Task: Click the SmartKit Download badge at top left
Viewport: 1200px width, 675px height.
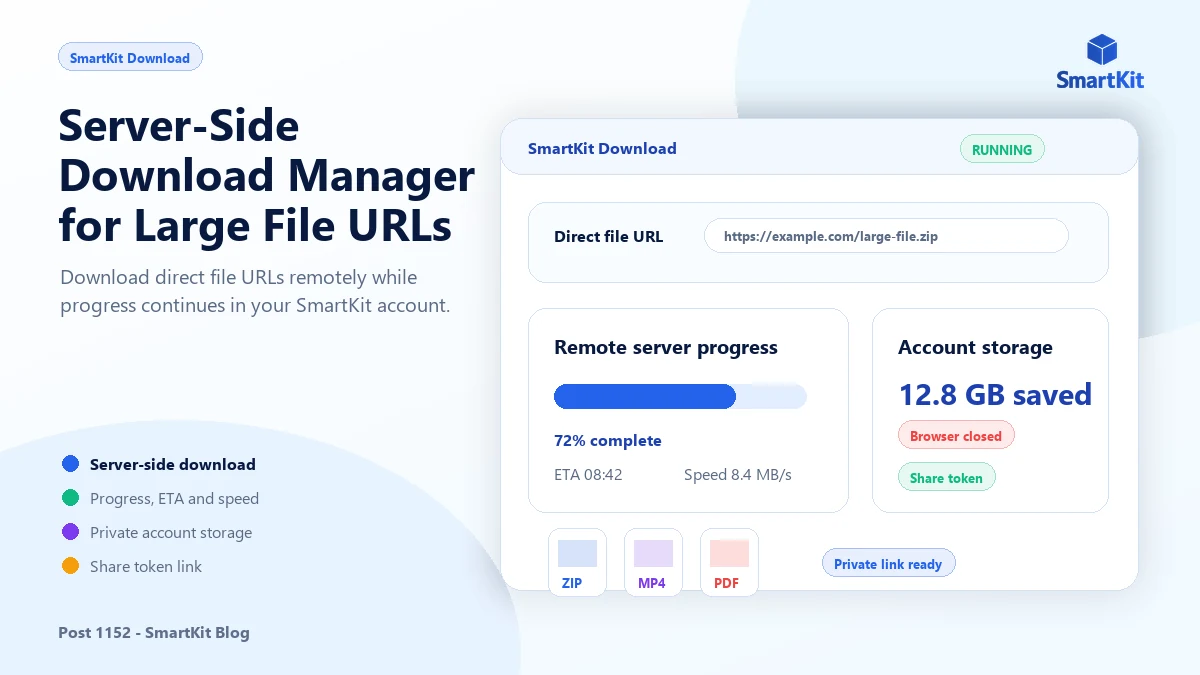Action: pyautogui.click(x=130, y=58)
